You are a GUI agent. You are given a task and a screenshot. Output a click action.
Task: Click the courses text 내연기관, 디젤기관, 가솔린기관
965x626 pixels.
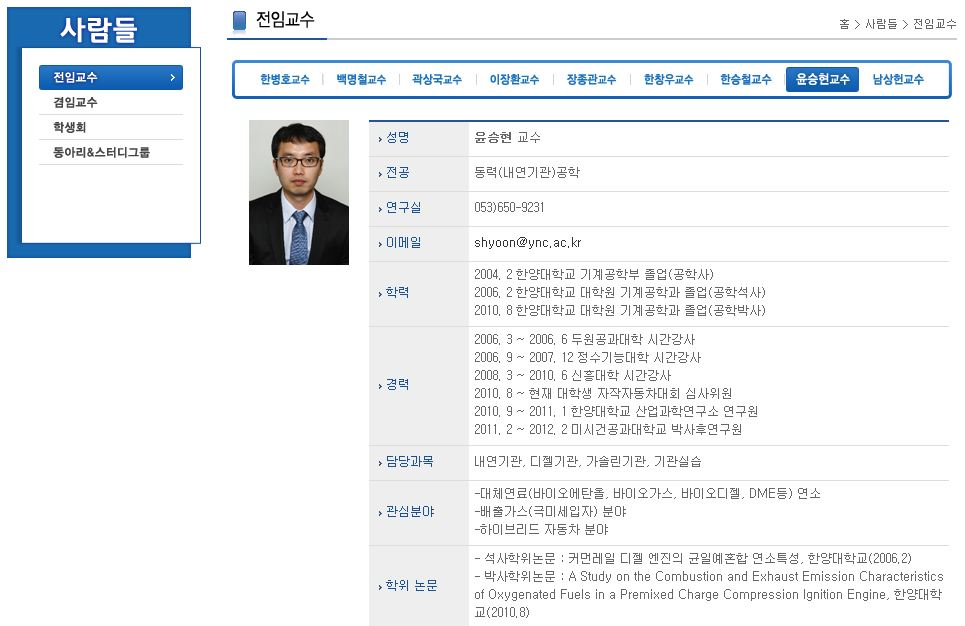(588, 461)
